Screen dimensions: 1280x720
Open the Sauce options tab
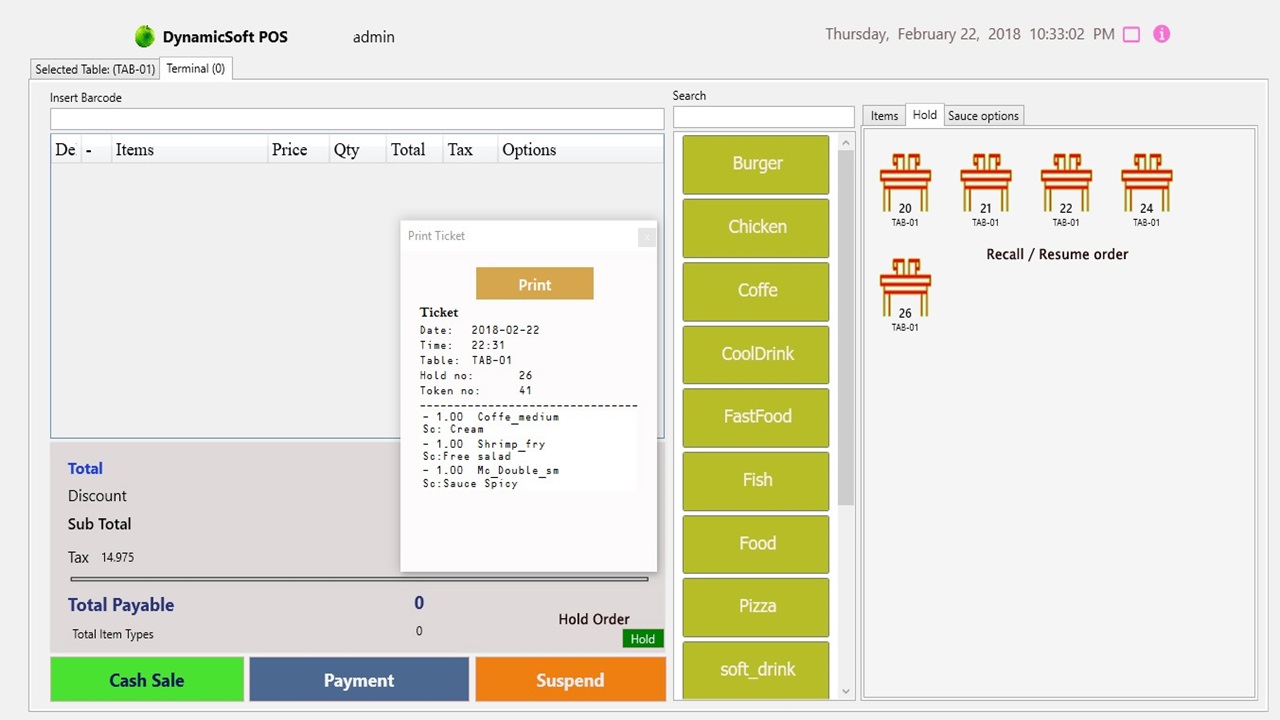[983, 115]
